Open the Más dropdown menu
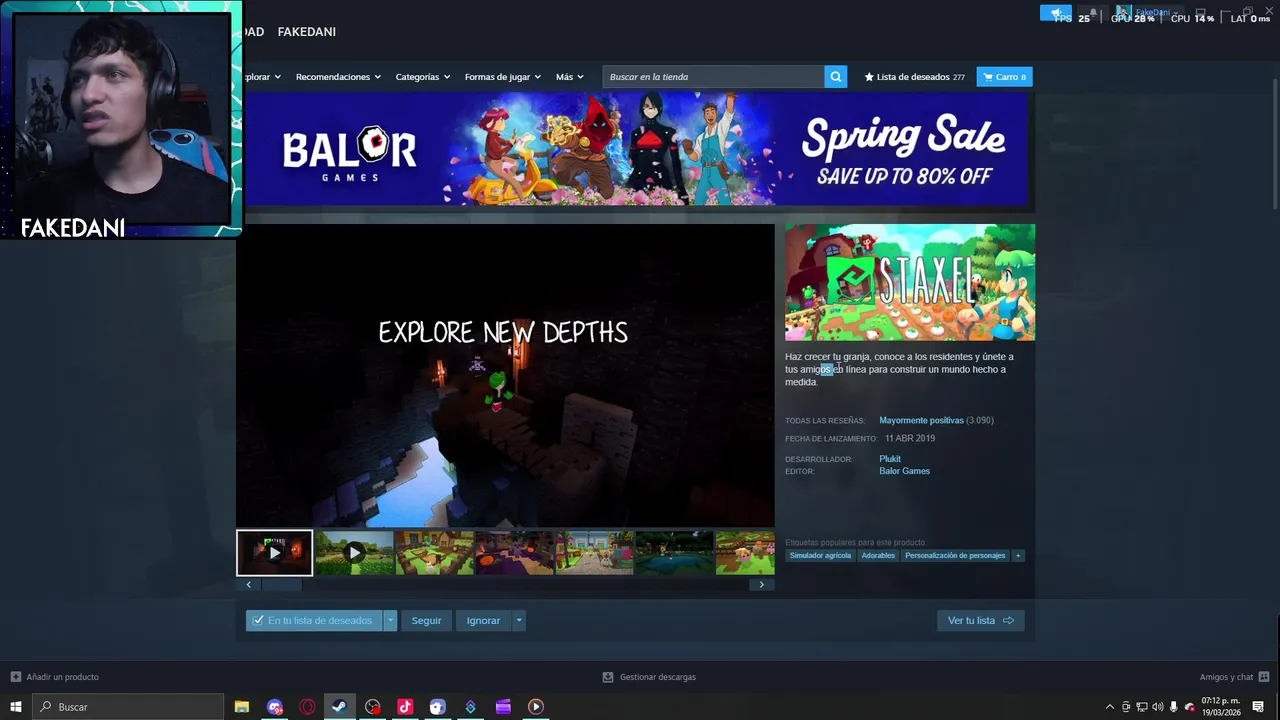 click(x=570, y=77)
